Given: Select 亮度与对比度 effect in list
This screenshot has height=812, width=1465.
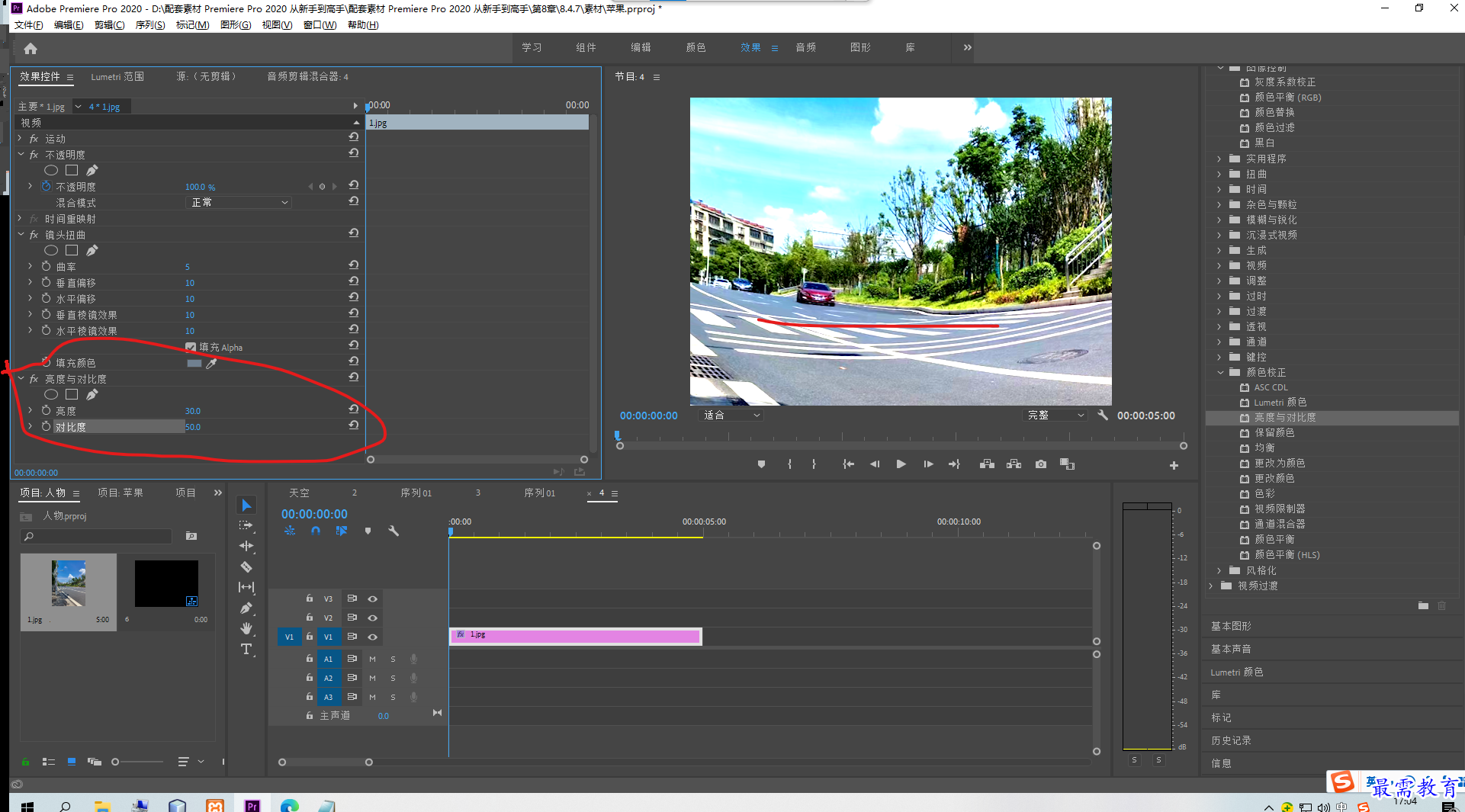Looking at the screenshot, I should click(x=1285, y=418).
